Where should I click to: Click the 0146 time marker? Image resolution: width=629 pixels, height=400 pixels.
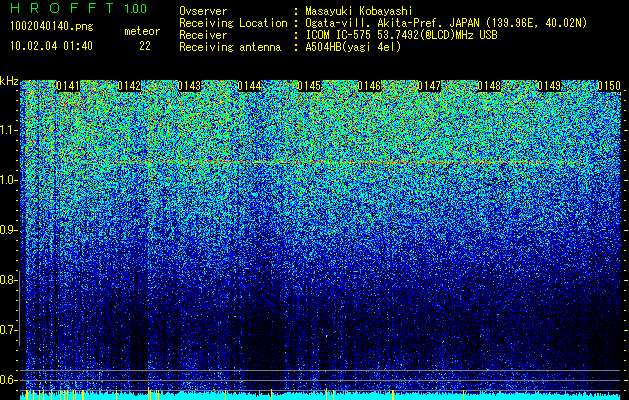[369, 86]
